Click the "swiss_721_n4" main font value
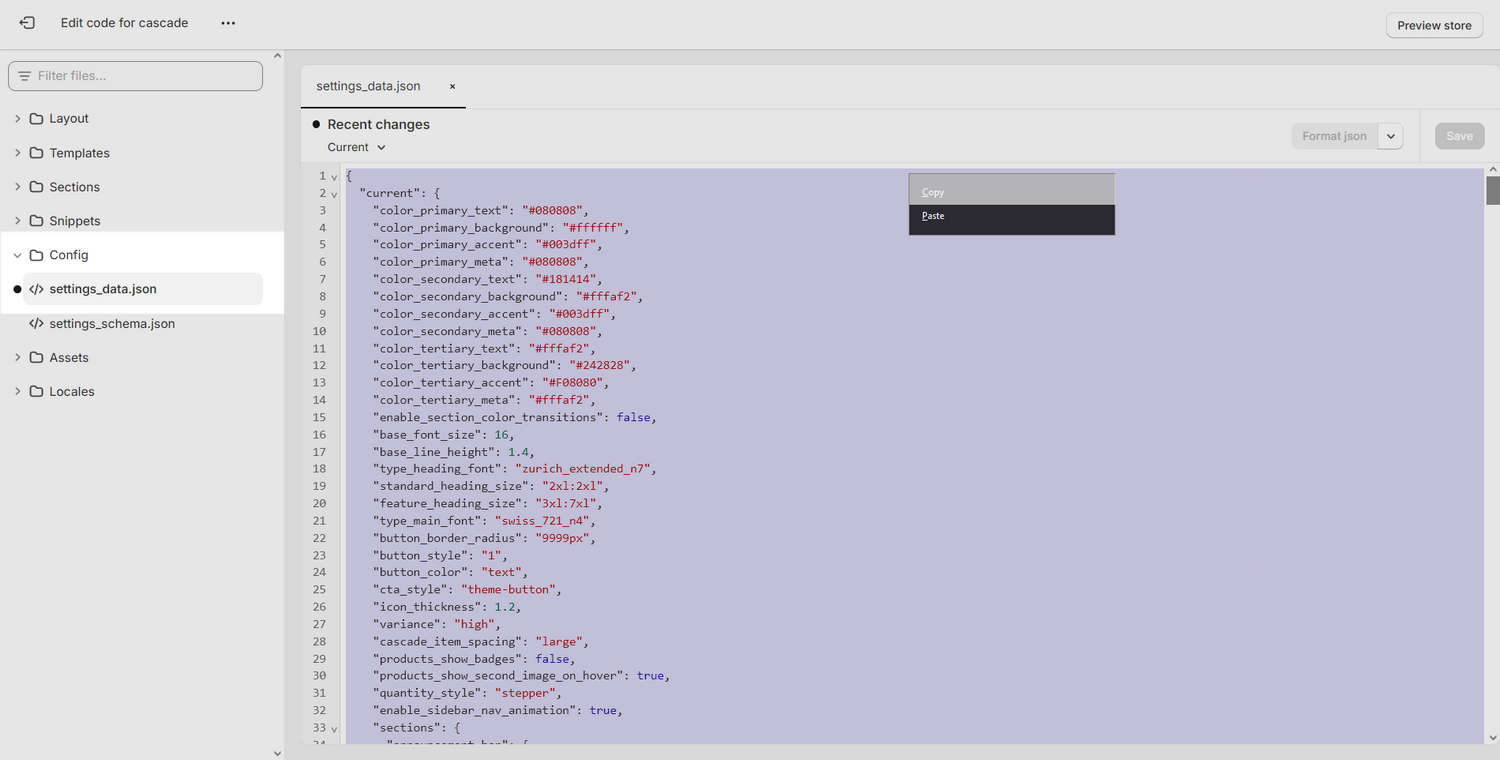Image resolution: width=1500 pixels, height=760 pixels. point(541,521)
